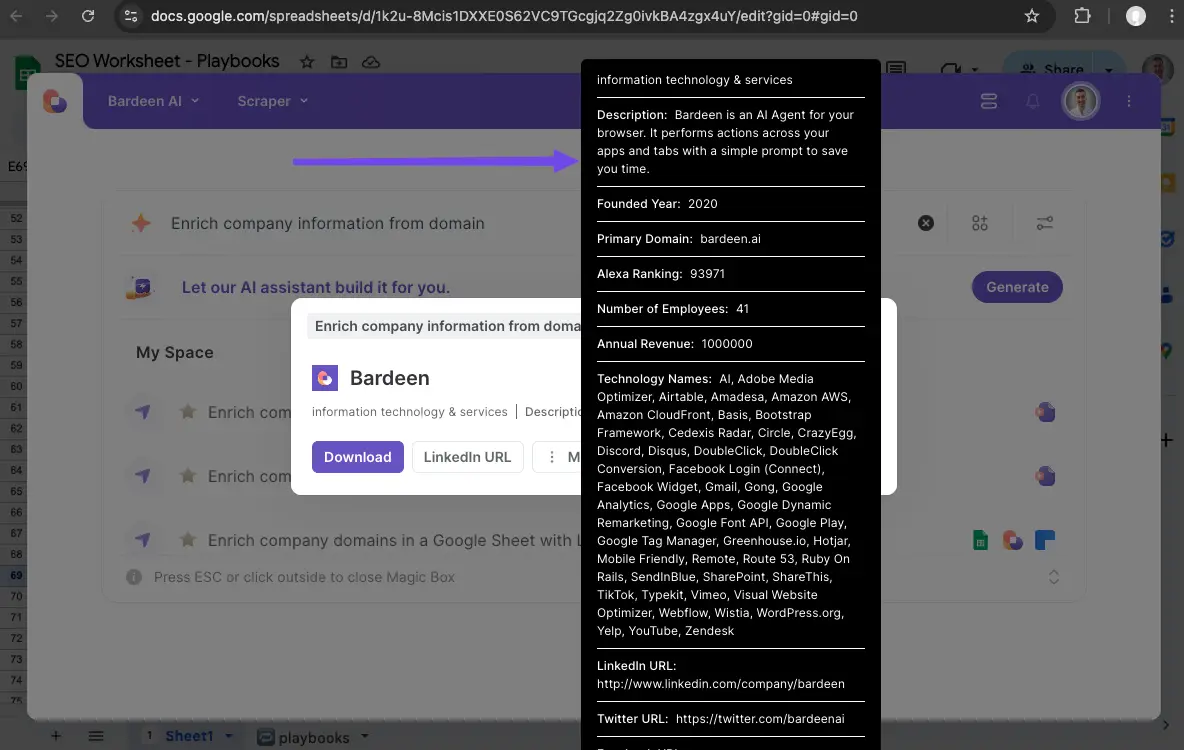Image resolution: width=1184 pixels, height=750 pixels.
Task: Click the Generate button
Action: pos(1017,287)
